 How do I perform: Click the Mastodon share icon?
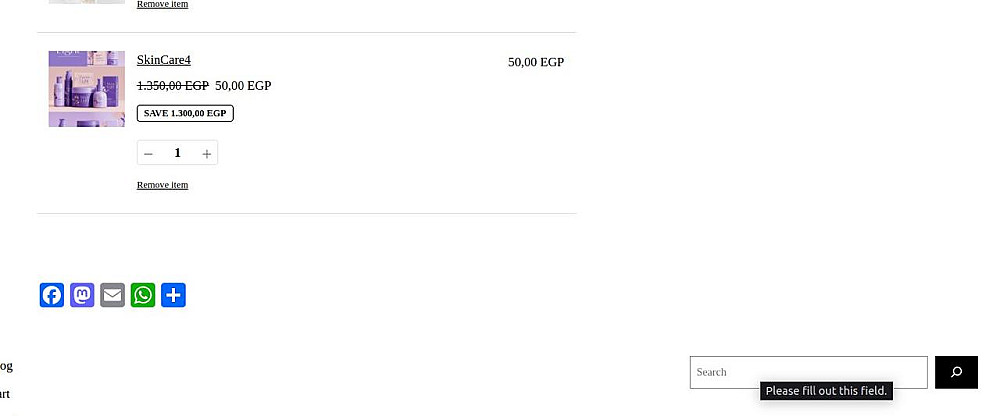tap(82, 295)
